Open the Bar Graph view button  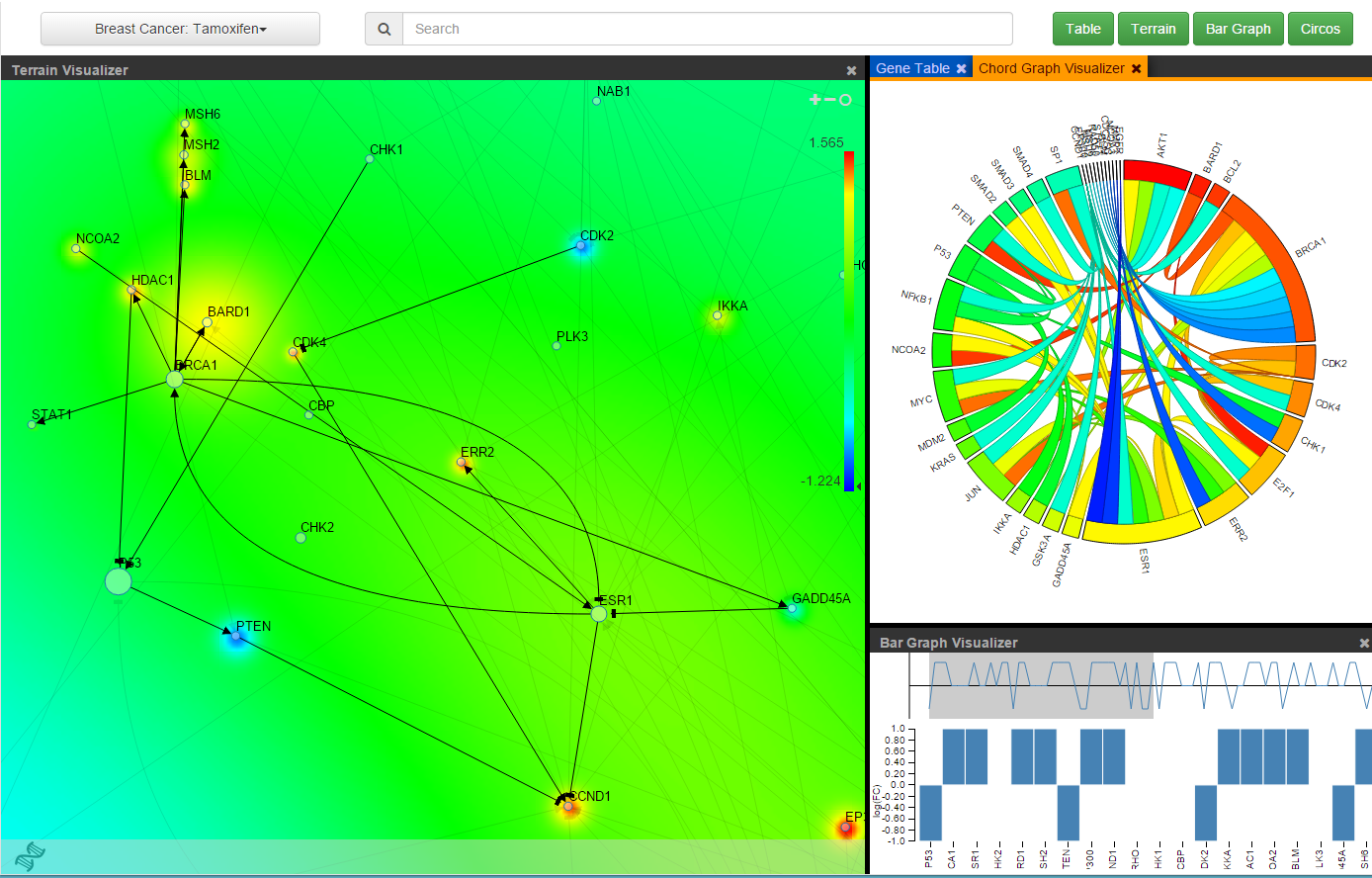tap(1239, 29)
